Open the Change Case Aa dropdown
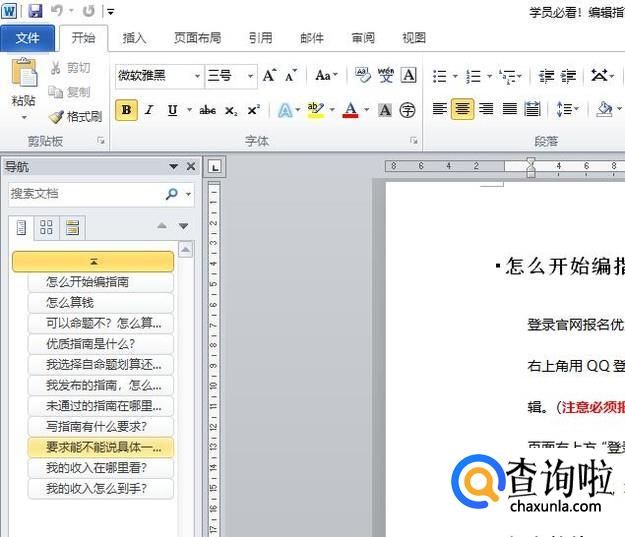 (326, 75)
